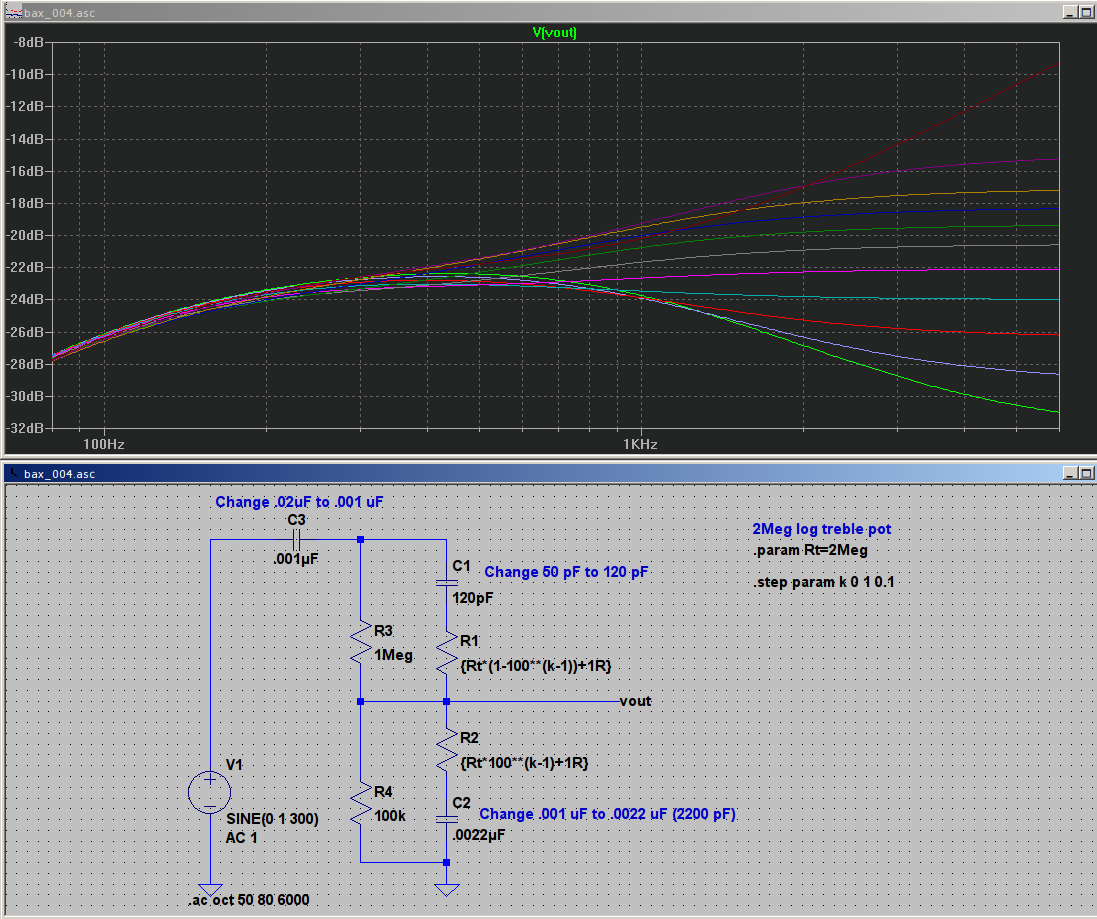Select the C2 capacitor symbol
The image size is (1097, 919).
[446, 819]
